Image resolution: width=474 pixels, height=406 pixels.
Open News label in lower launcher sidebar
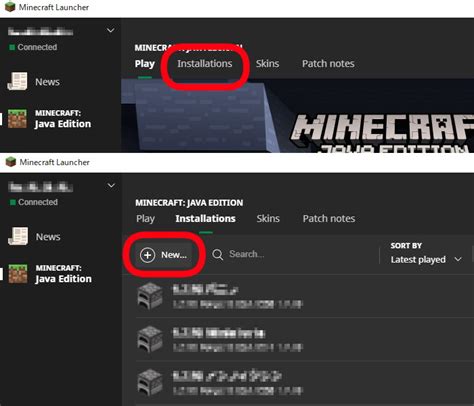pyautogui.click(x=48, y=237)
